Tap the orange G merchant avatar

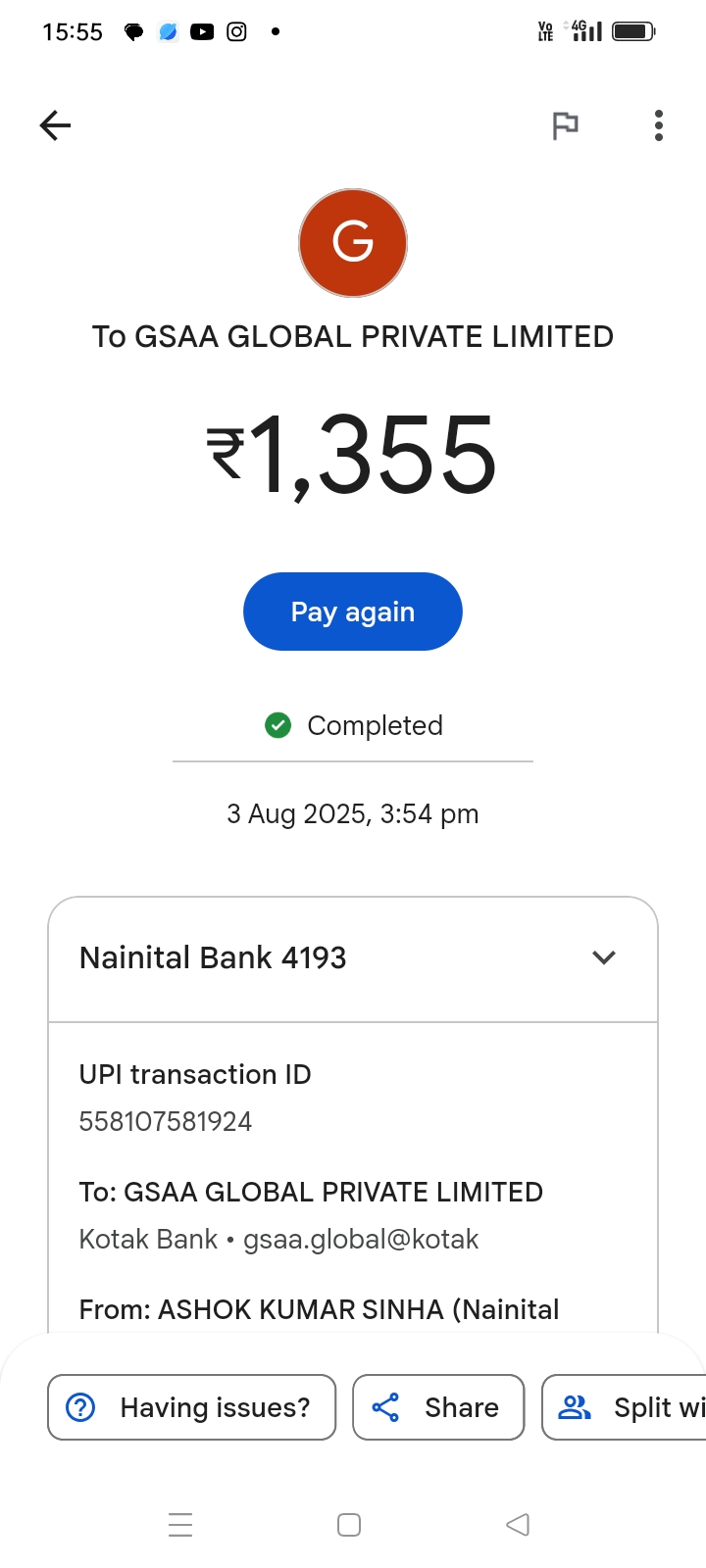(x=353, y=243)
